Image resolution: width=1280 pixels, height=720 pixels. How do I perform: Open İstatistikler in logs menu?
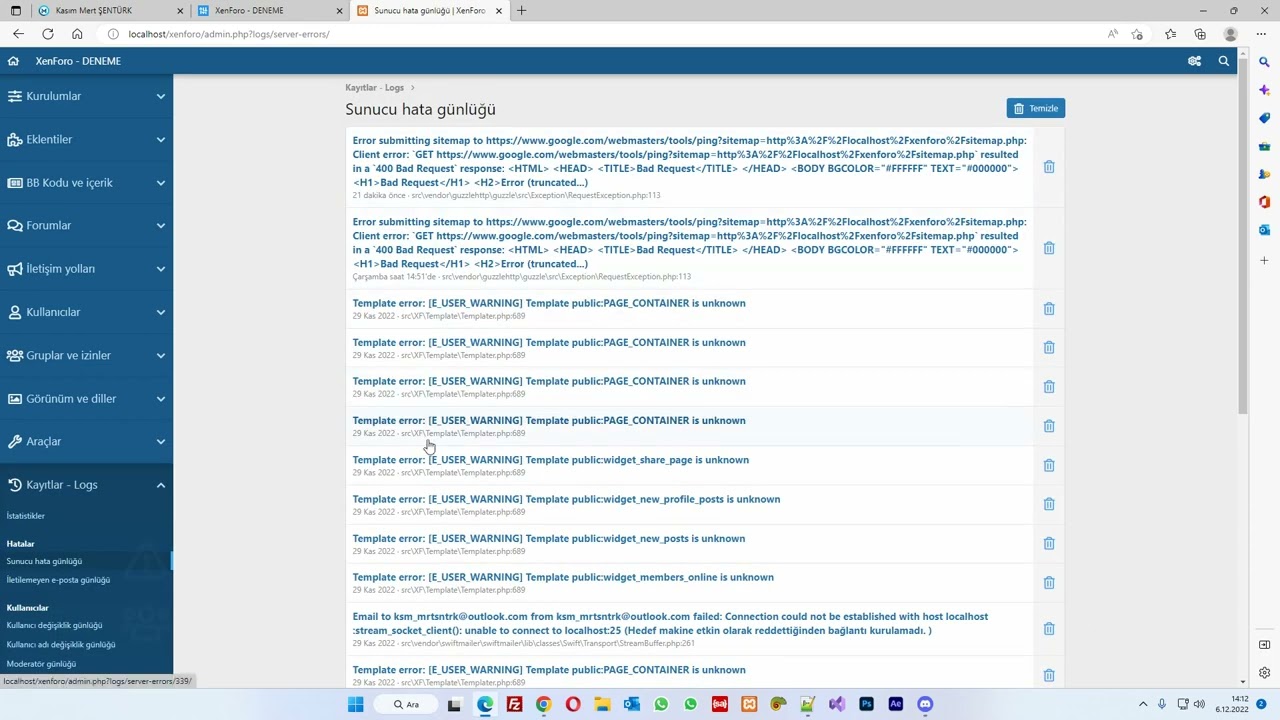(x=26, y=516)
